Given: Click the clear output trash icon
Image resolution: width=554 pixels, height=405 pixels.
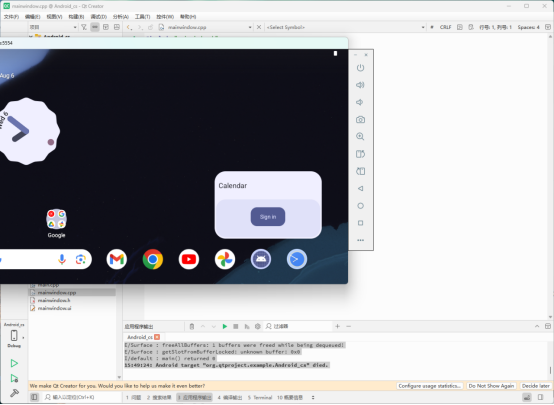Looking at the screenshot, I should coord(191,327).
